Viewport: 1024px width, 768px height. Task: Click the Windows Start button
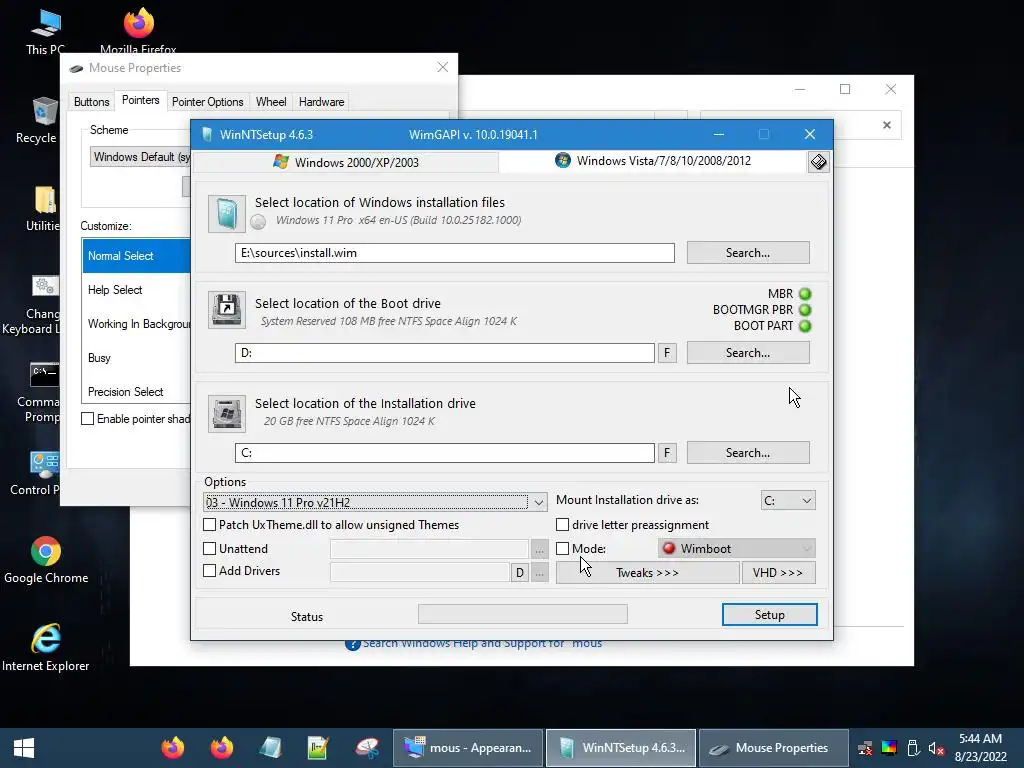[x=24, y=748]
